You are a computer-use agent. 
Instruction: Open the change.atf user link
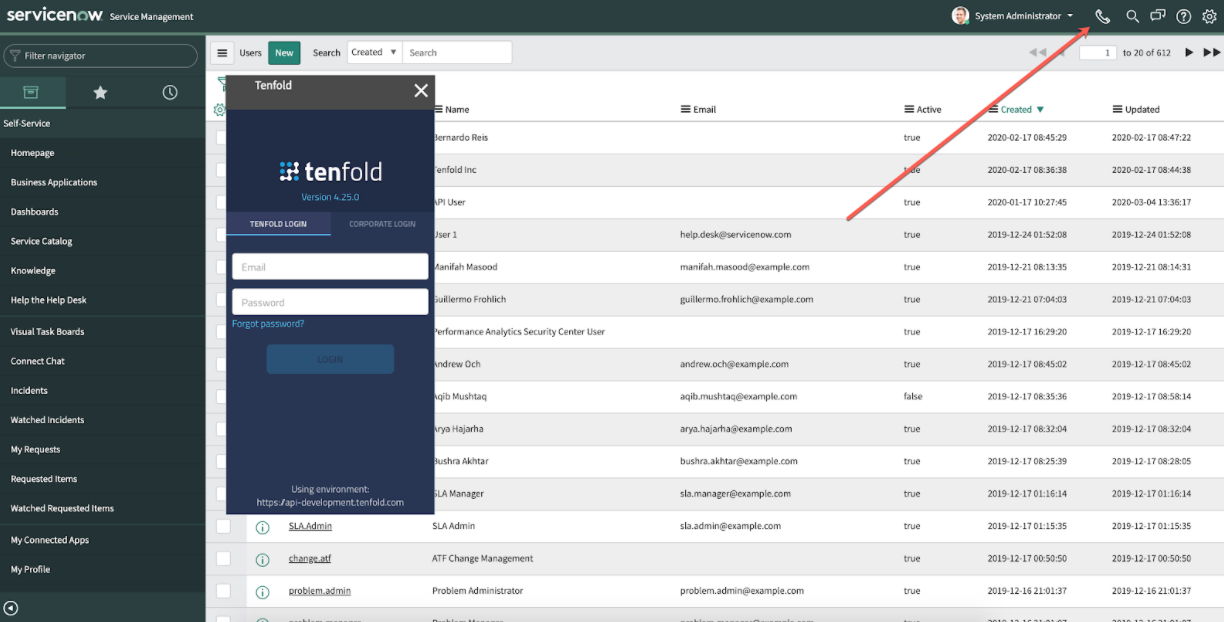click(310, 559)
